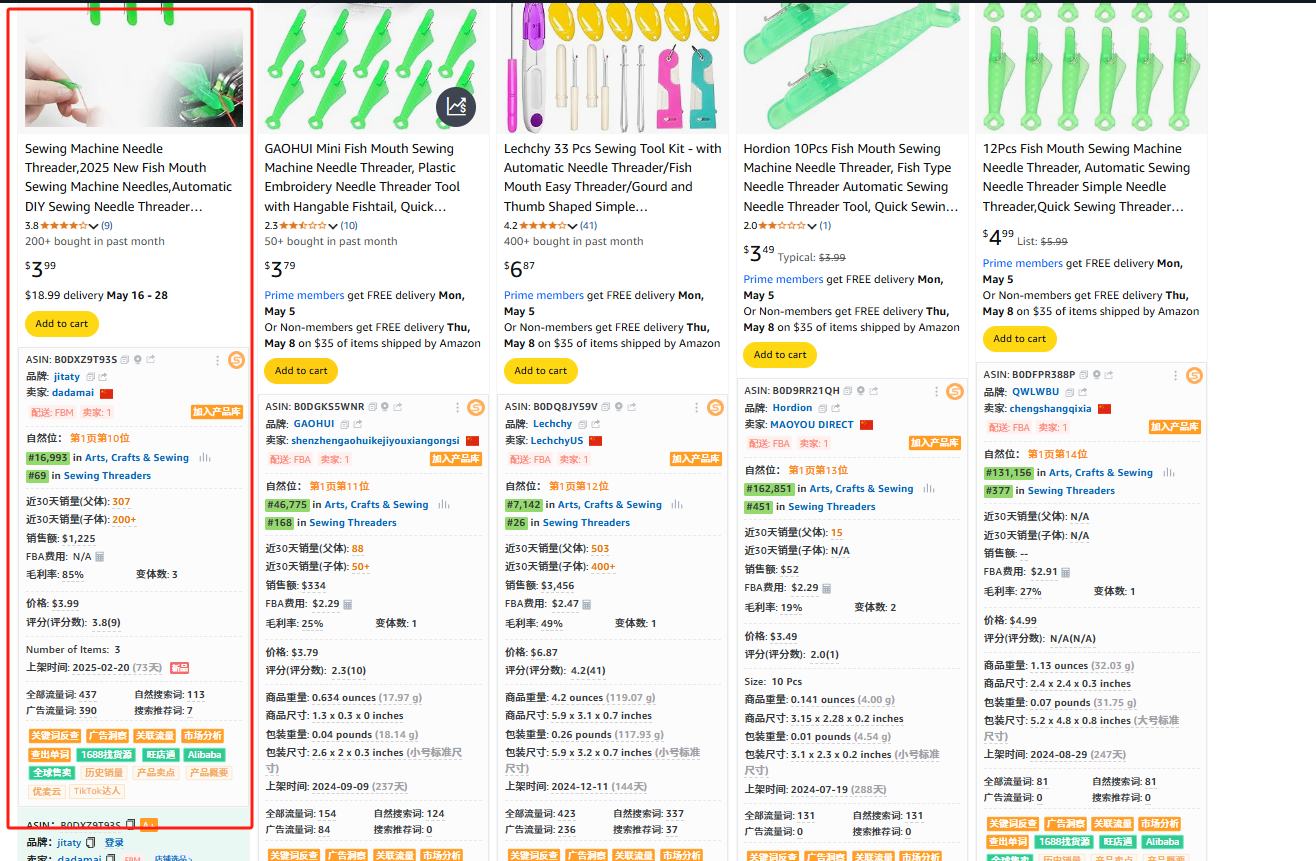Viewport: 1316px width, 861px height.
Task: Expand the 3.8 star rating dropdown arrow
Action: (94, 226)
